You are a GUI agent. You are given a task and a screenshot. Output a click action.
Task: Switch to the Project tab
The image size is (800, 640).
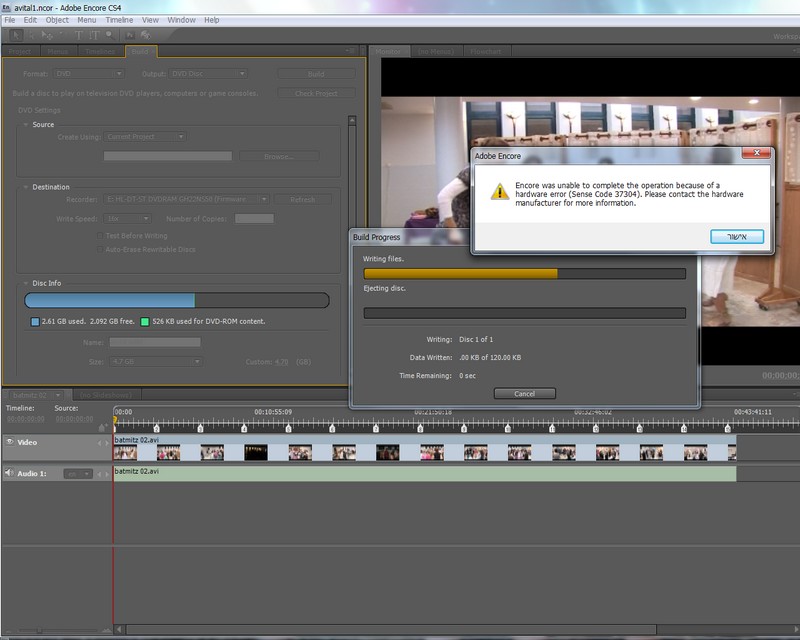pos(20,52)
